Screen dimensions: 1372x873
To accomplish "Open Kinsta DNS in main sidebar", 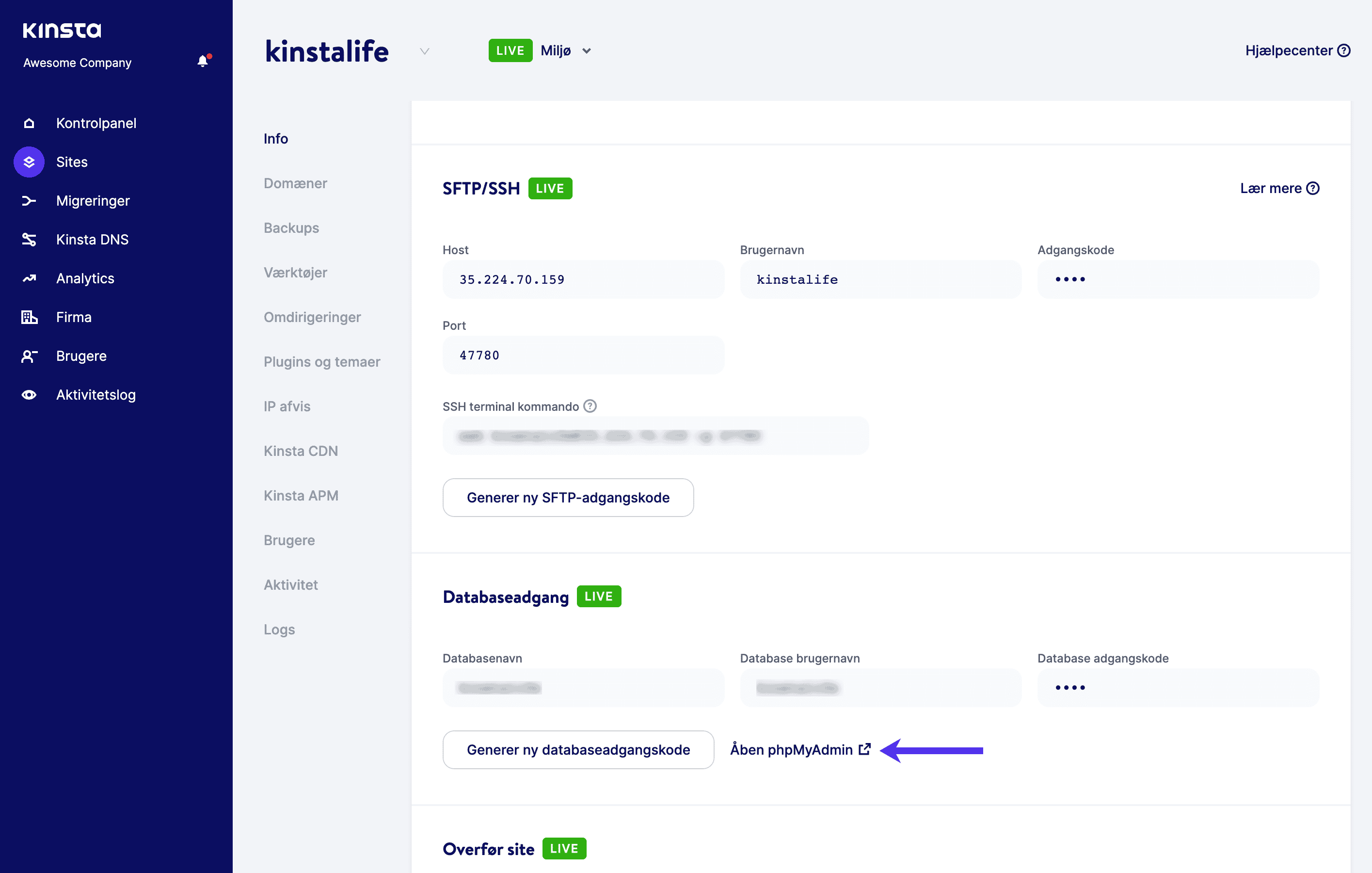I will point(92,239).
